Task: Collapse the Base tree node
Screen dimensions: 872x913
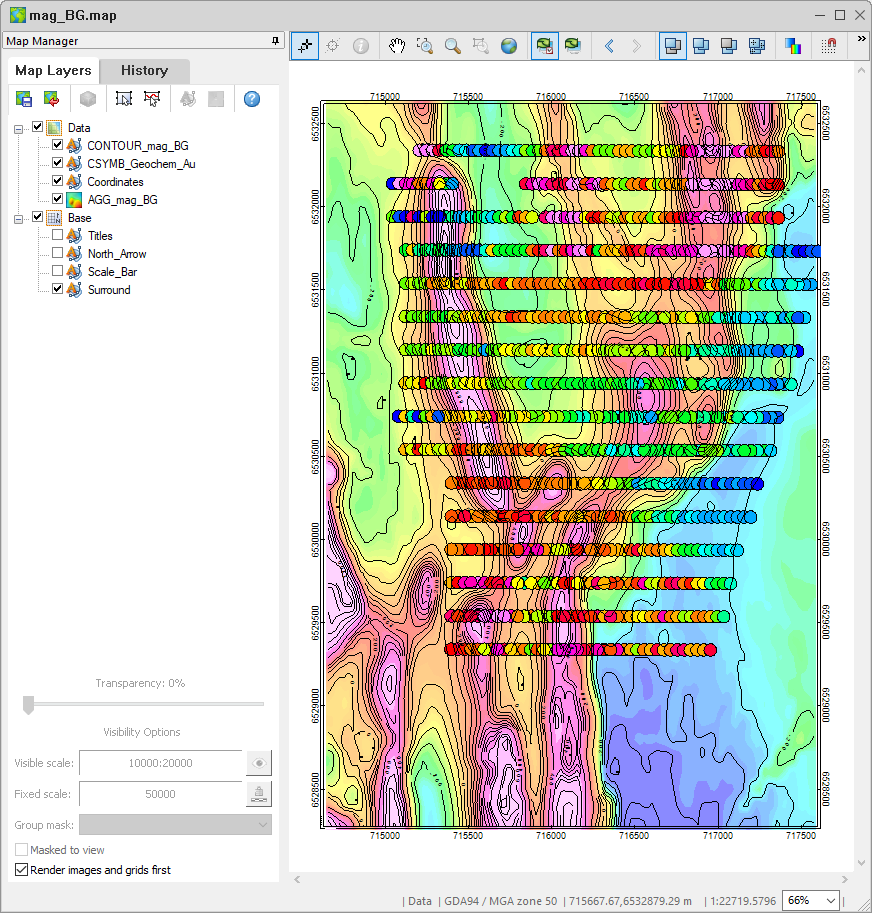Action: click(20, 218)
